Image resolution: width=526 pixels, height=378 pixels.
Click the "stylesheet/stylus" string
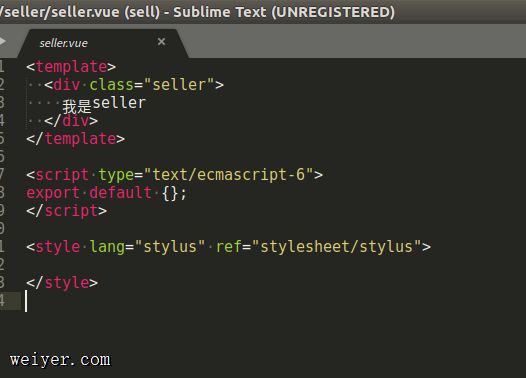(x=336, y=247)
